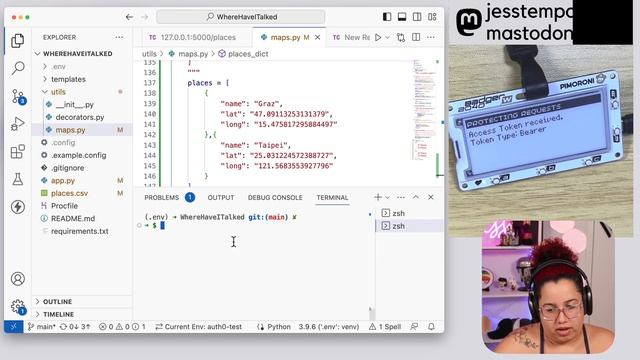Image resolution: width=640 pixels, height=360 pixels.
Task: Open the Source Control view
Action: 18,97
